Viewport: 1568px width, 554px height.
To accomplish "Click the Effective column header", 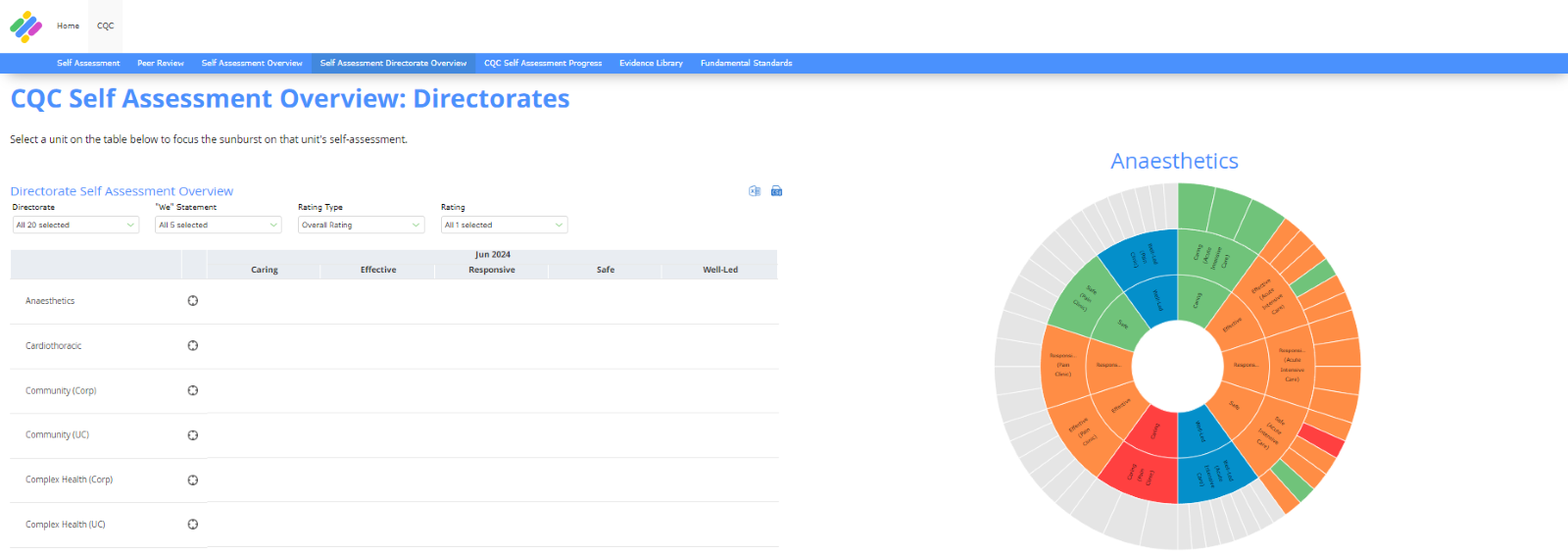I will (378, 270).
